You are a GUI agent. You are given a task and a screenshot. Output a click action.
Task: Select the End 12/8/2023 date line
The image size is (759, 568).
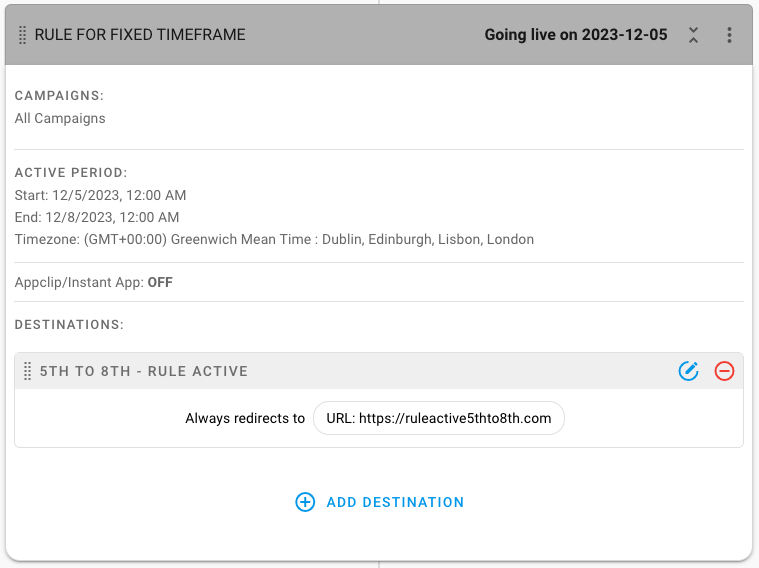coord(97,217)
